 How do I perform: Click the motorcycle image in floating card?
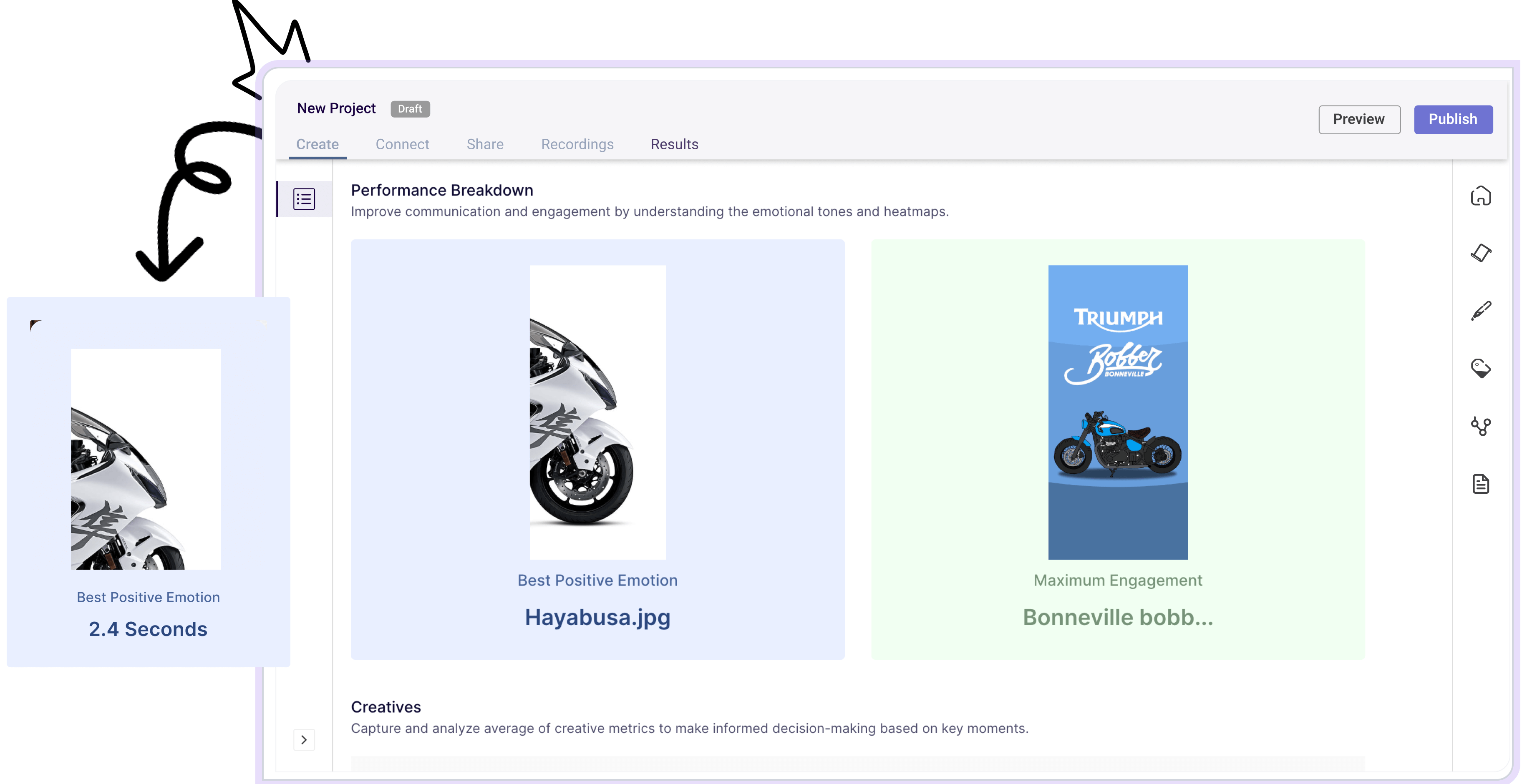145,459
